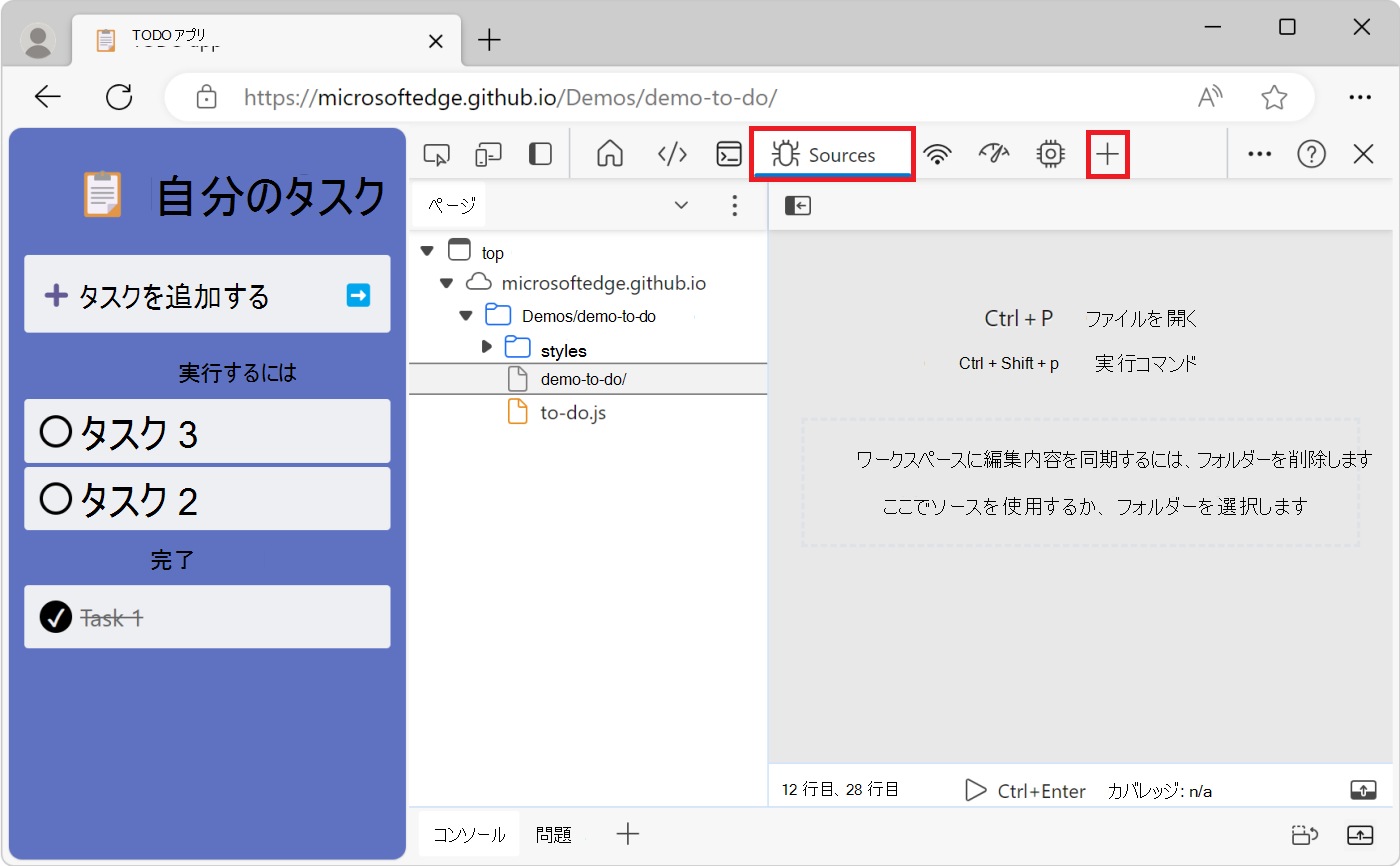Image resolution: width=1400 pixels, height=866 pixels.
Task: Select the Inspect element tool
Action: (x=436, y=154)
